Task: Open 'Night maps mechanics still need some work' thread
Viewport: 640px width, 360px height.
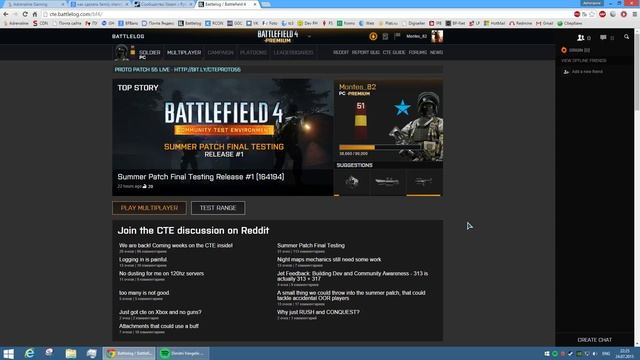Action: coord(329,260)
